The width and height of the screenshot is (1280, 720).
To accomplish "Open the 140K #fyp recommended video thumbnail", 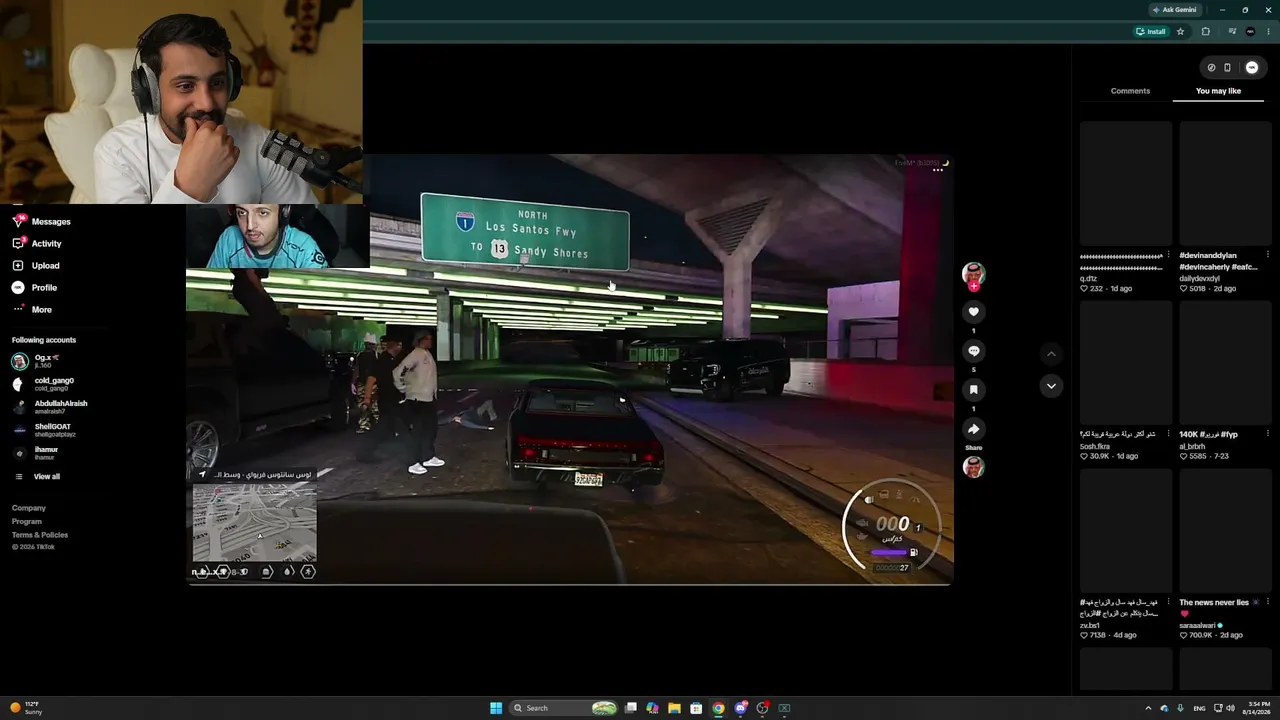I will [1225, 362].
